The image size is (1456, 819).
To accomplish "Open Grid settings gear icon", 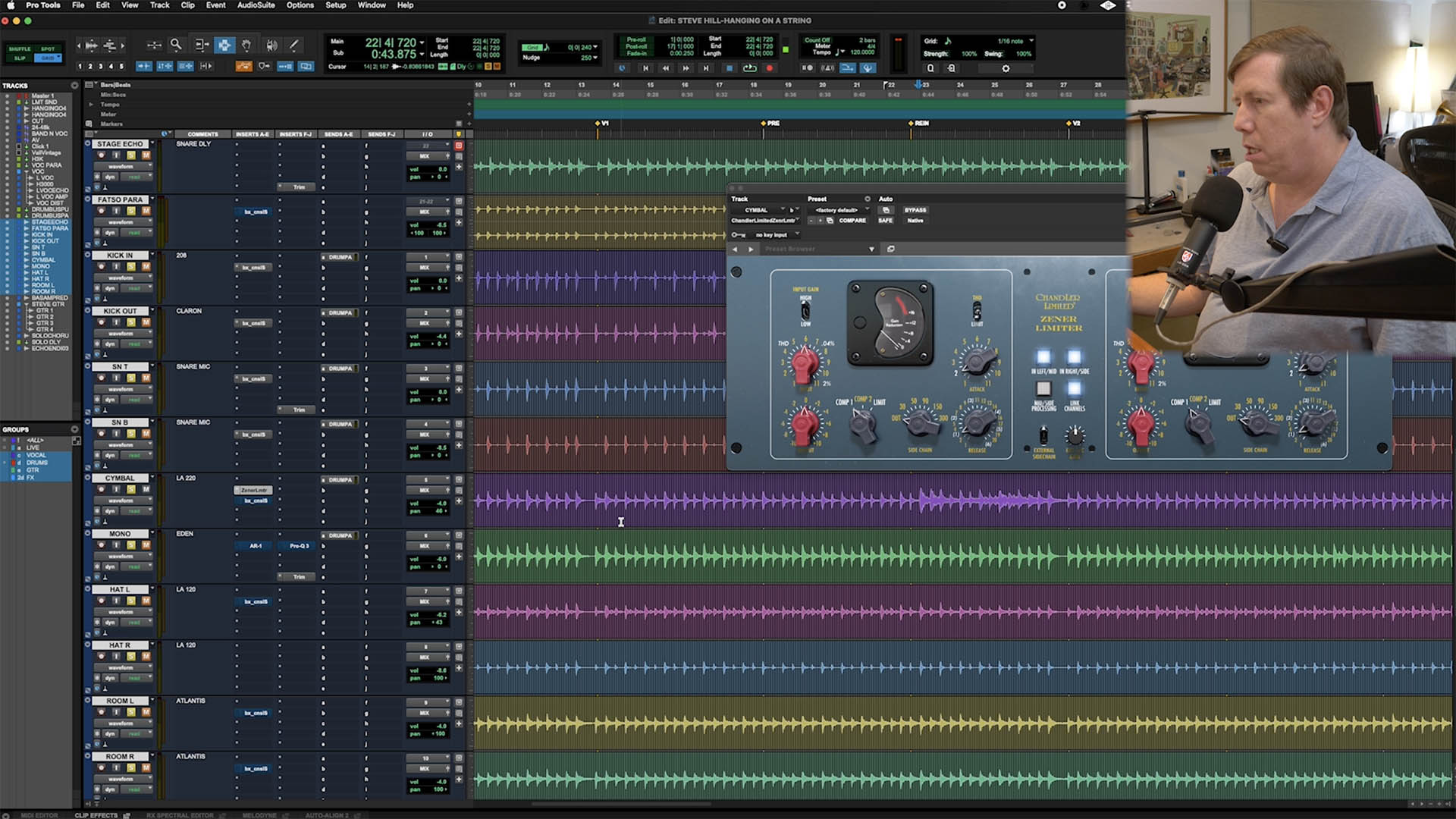I will 1006,68.
